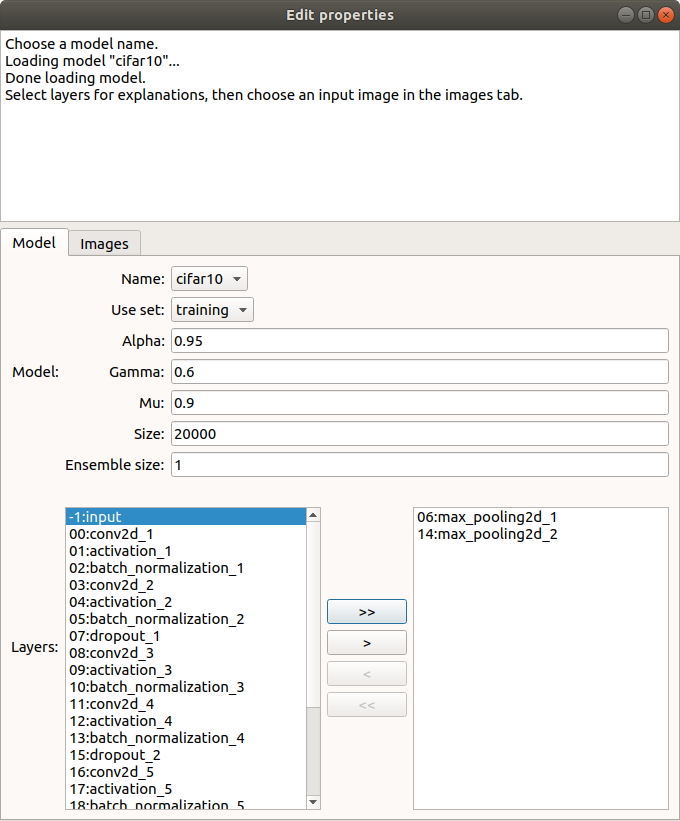Click into the Alpha input field
Viewport: 680px width, 821px height.
pyautogui.click(x=420, y=341)
